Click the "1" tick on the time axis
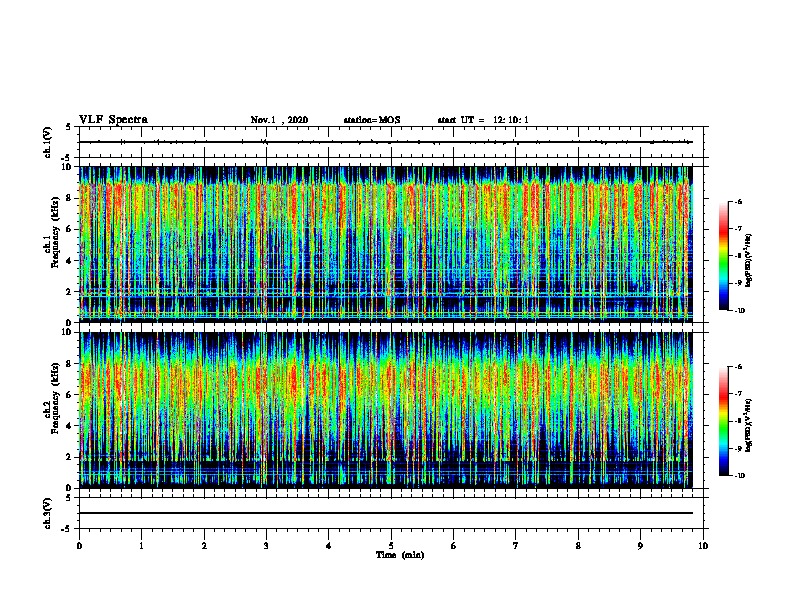 (x=141, y=546)
